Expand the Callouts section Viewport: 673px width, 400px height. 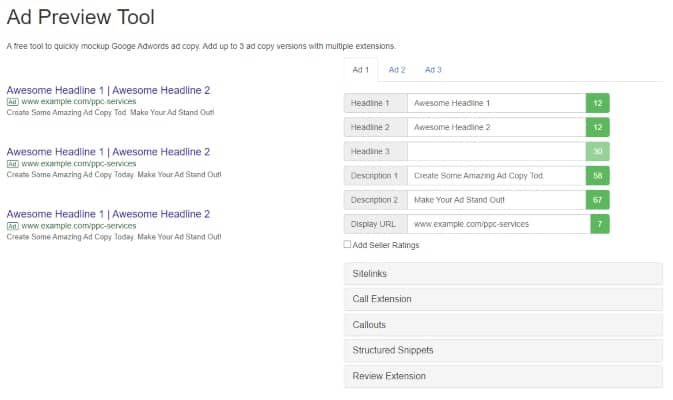click(503, 325)
